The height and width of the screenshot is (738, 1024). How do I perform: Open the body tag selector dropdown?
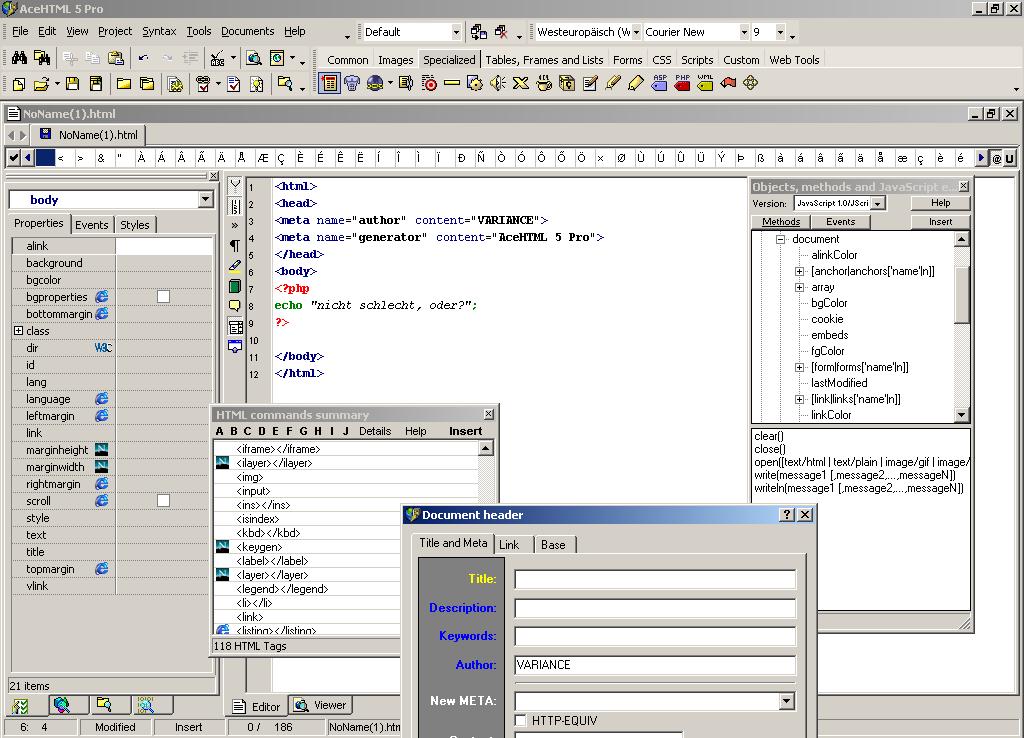click(x=205, y=200)
